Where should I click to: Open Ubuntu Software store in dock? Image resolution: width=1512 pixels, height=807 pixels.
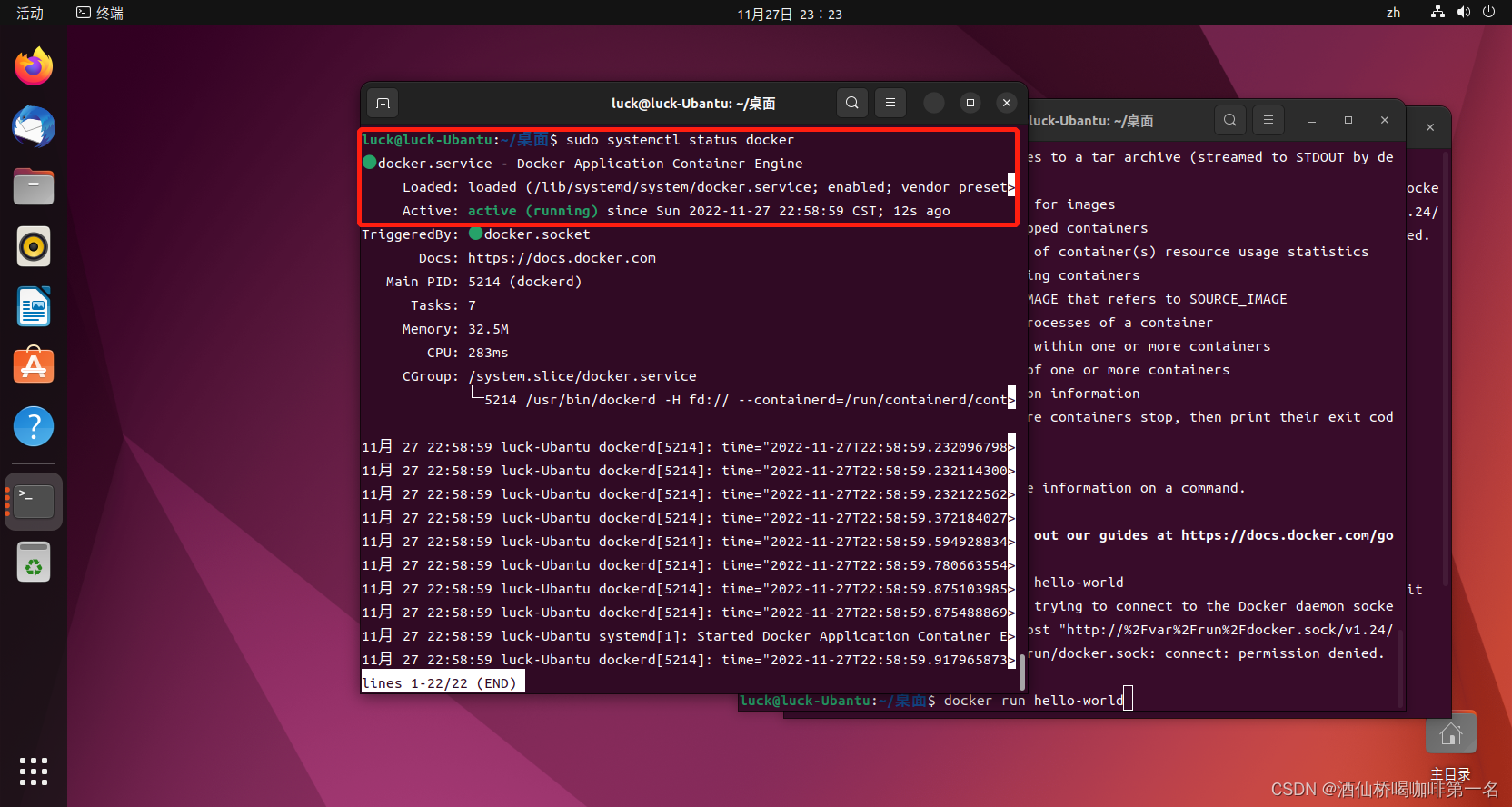34,365
